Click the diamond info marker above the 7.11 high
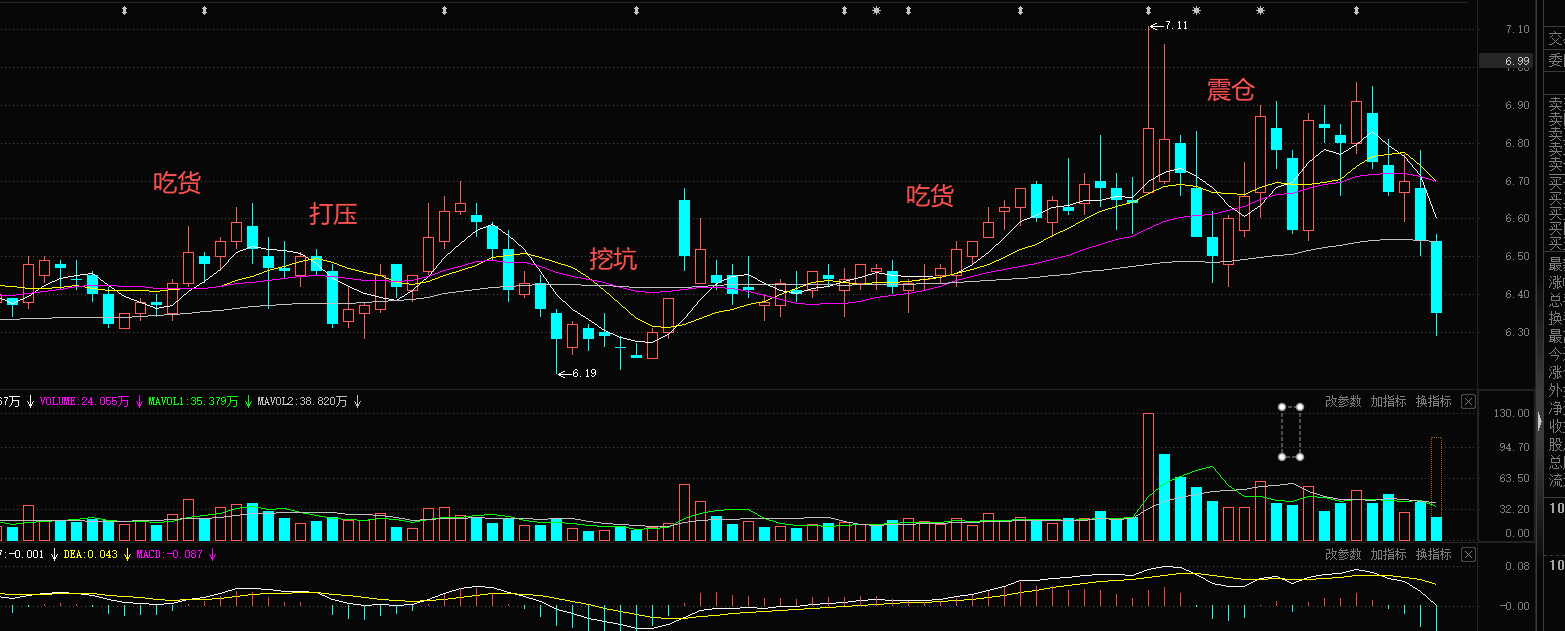This screenshot has height=631, width=1565. coord(1149,10)
